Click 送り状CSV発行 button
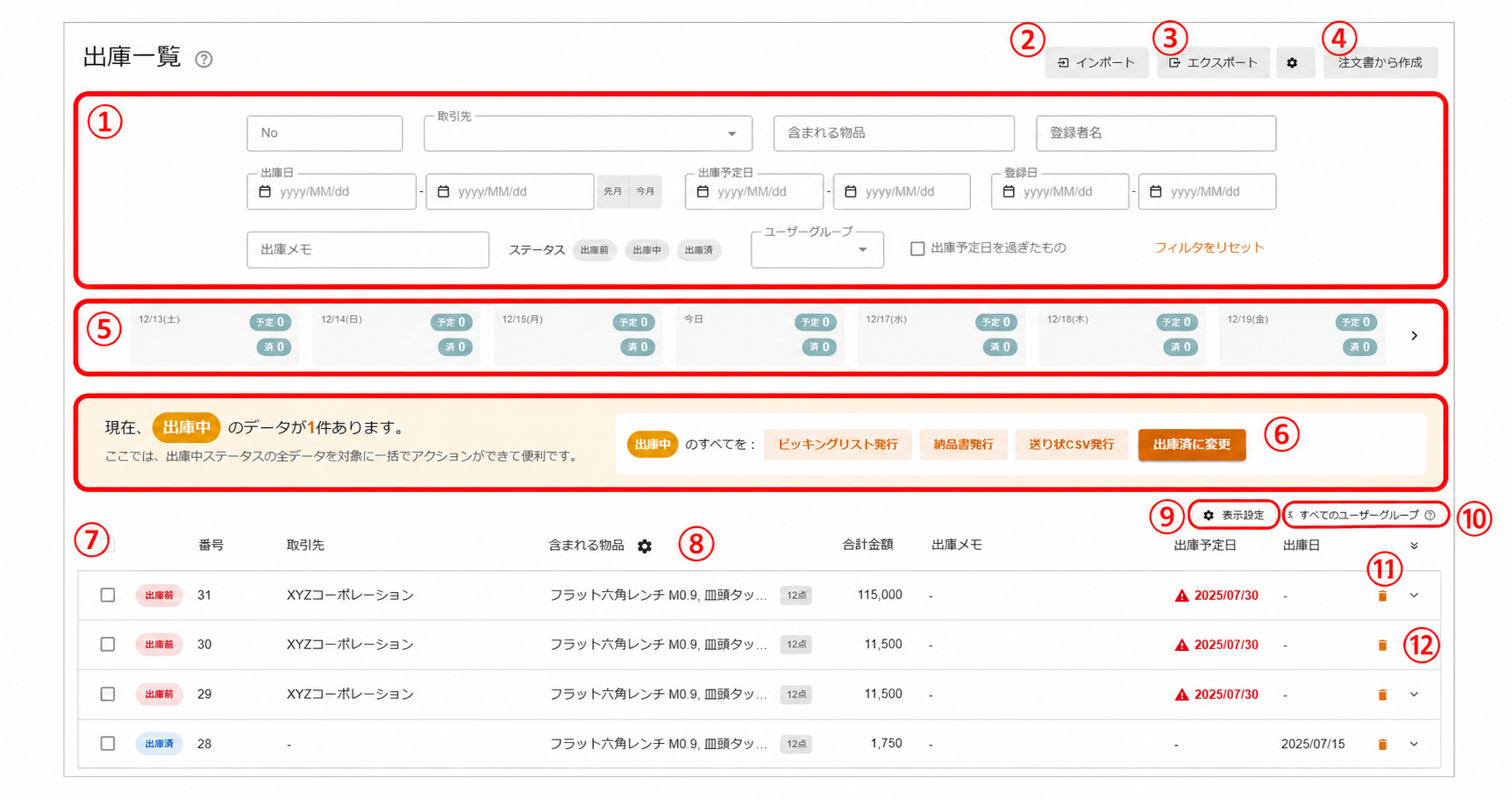The width and height of the screenshot is (1512, 800). (1071, 444)
